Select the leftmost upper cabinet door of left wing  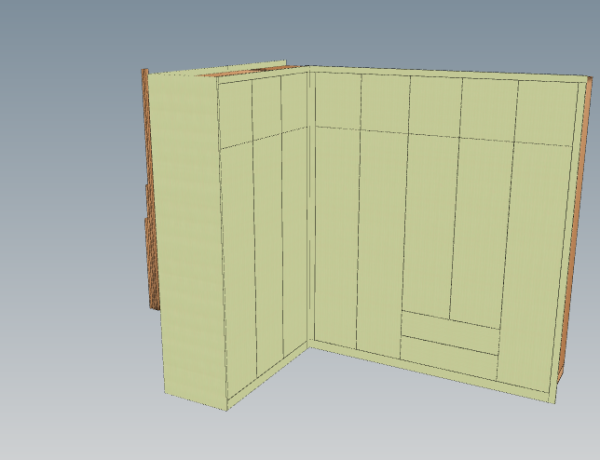tap(235, 113)
